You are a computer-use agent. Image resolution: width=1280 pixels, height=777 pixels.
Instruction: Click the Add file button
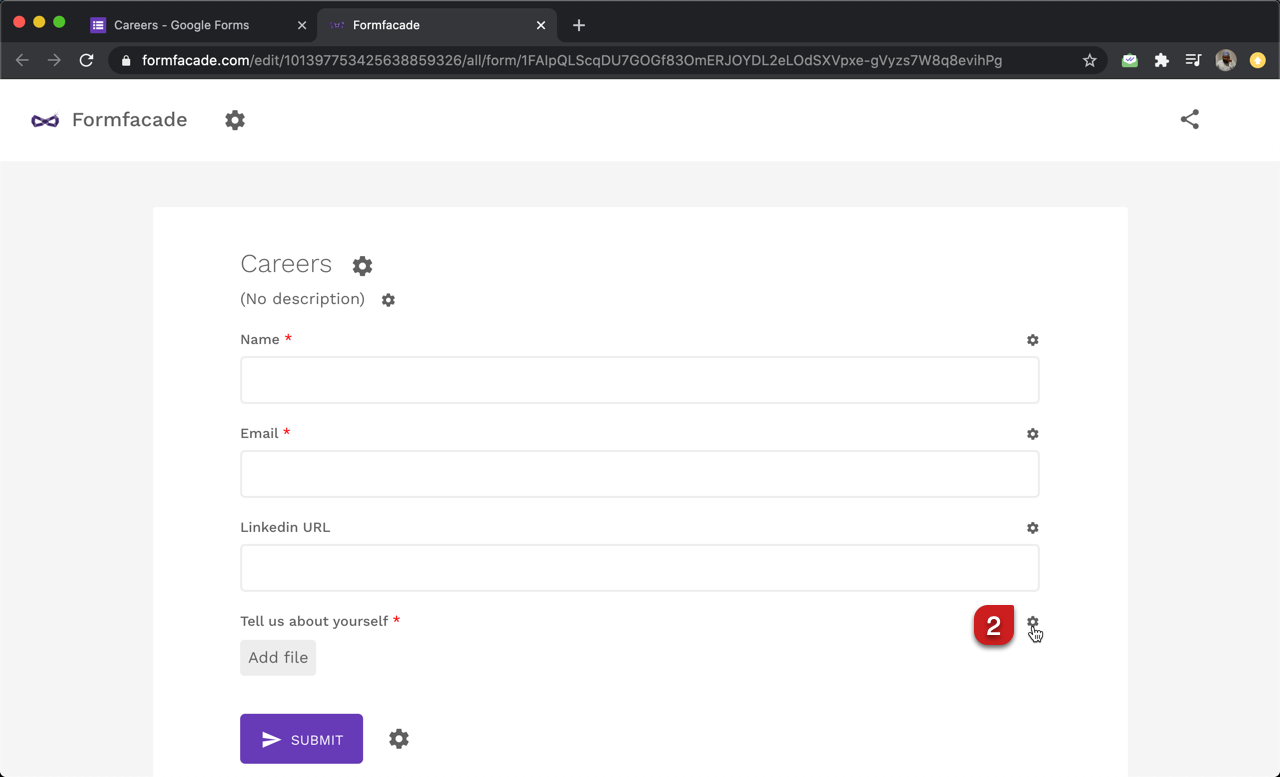pyautogui.click(x=278, y=658)
